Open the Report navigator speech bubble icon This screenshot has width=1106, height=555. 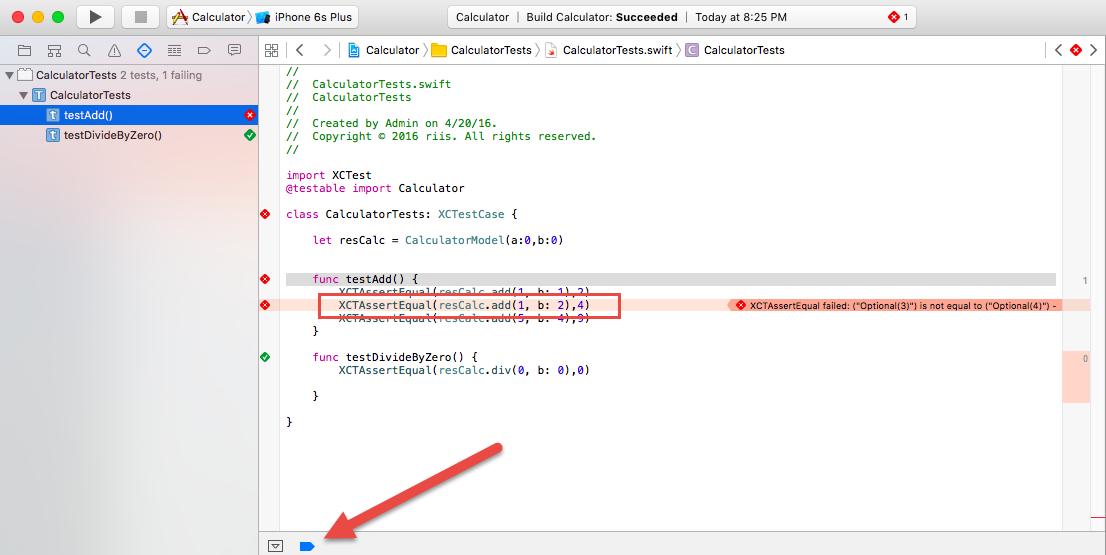[234, 50]
